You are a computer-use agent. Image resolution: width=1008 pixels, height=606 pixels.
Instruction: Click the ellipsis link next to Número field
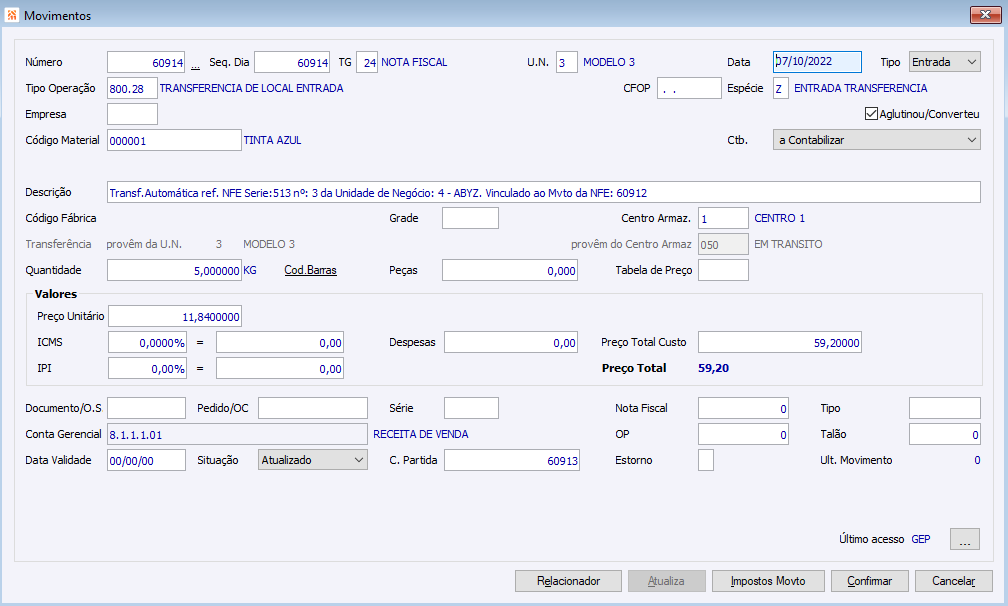(195, 64)
